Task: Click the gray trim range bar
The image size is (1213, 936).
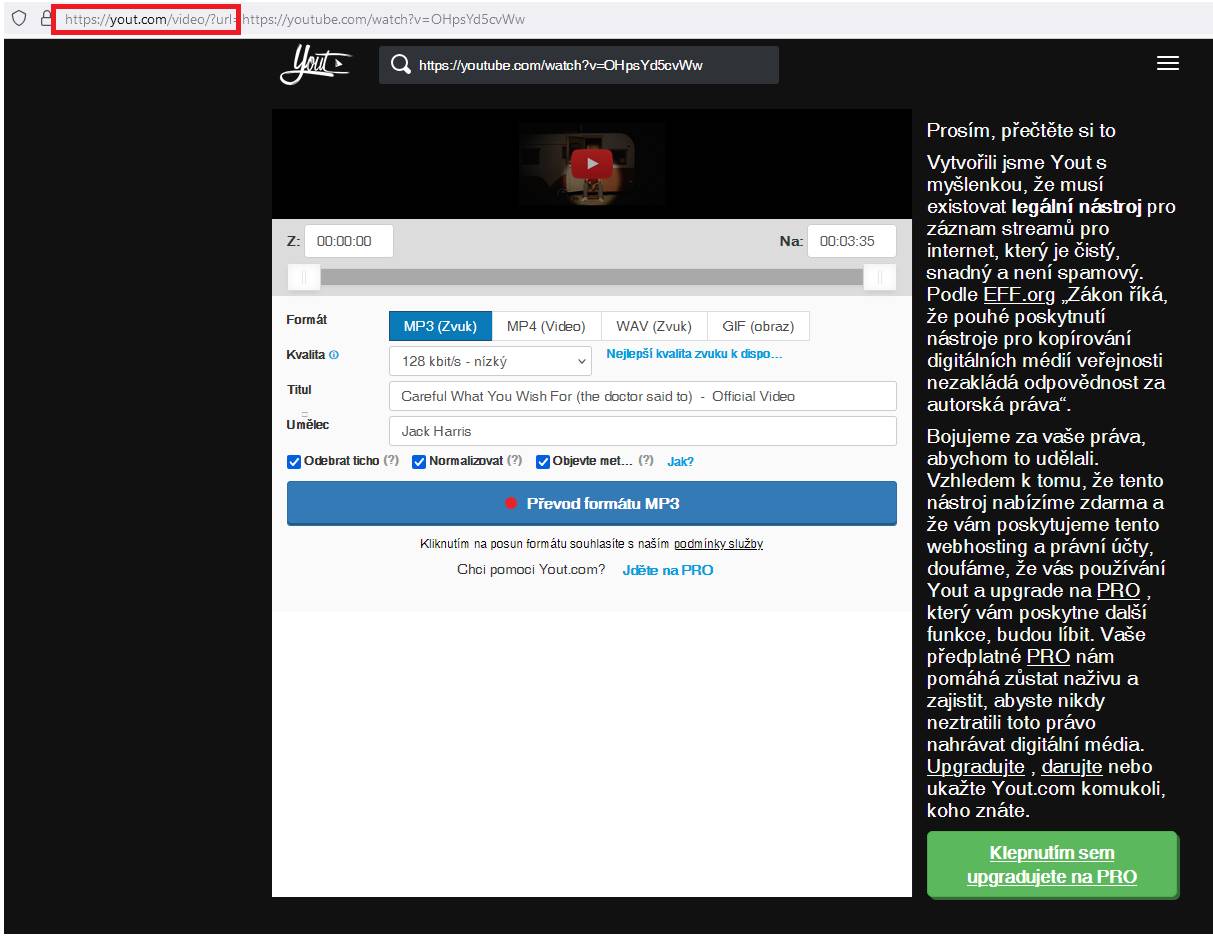Action: click(x=592, y=277)
